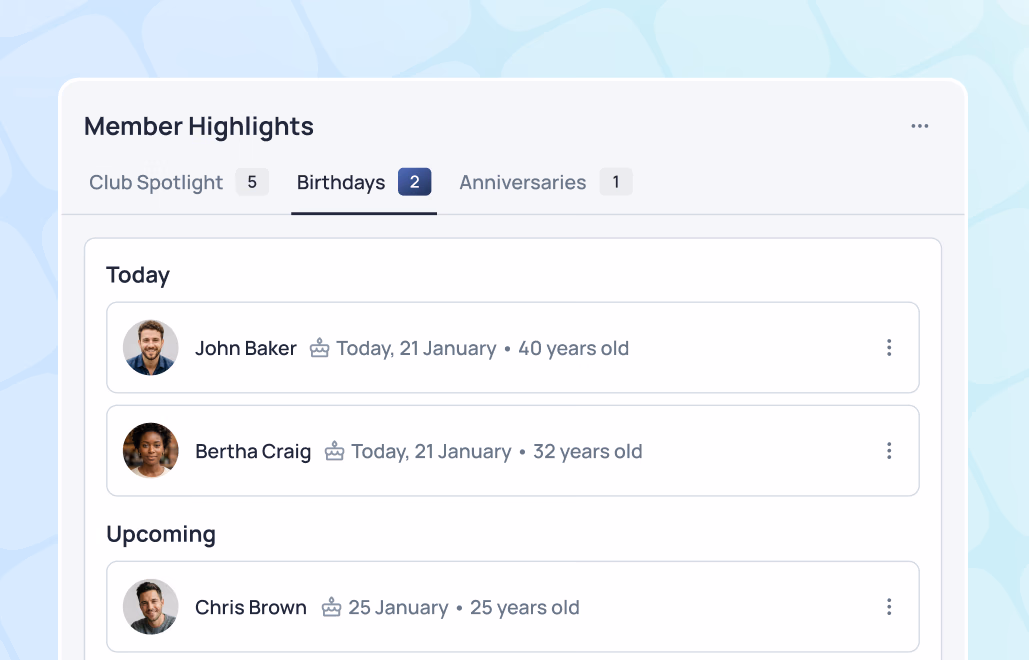The image size is (1029, 660).
Task: Open Chris Brown's row options menu
Action: pos(889,607)
